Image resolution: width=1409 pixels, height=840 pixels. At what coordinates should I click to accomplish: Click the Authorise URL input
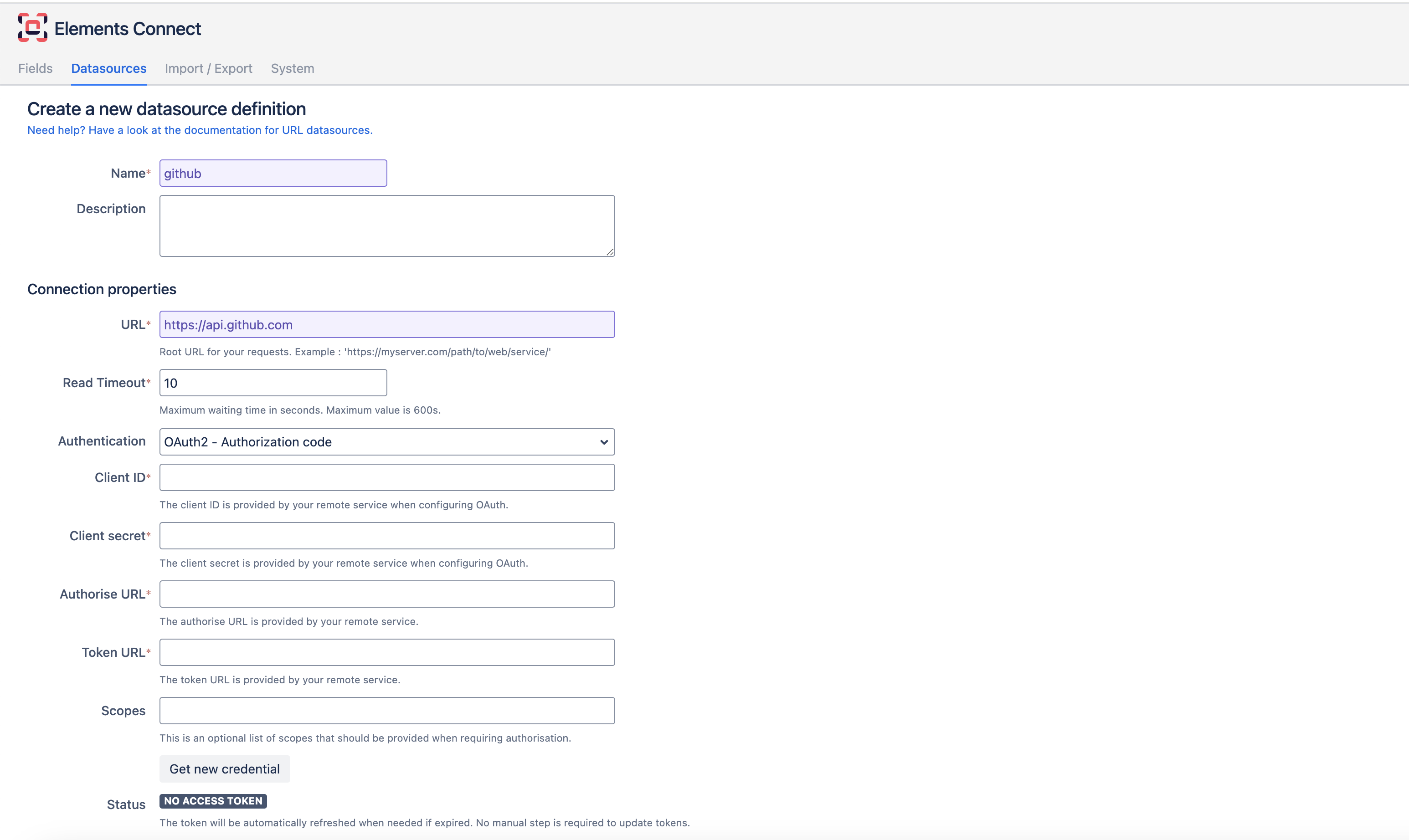(x=386, y=594)
